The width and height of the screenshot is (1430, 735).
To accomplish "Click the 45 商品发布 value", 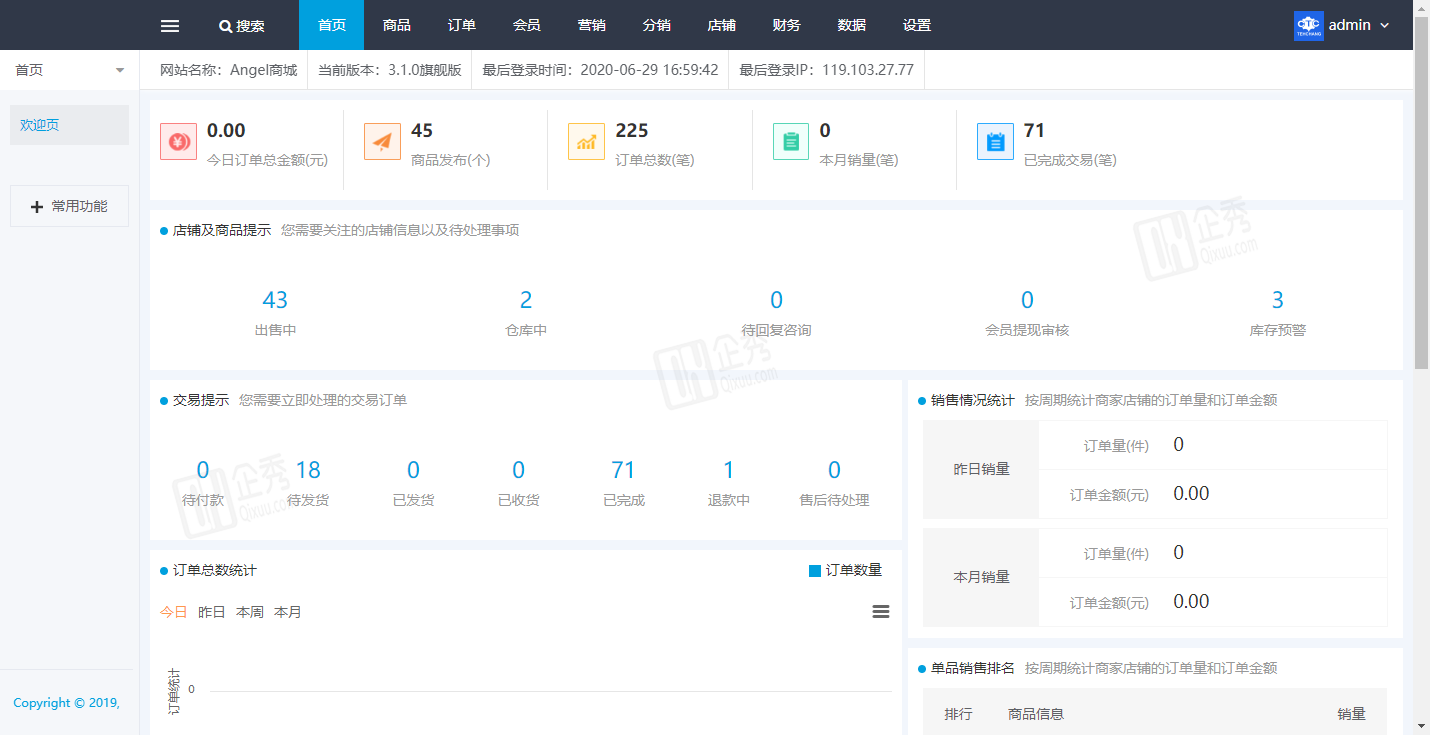I will click(x=422, y=131).
